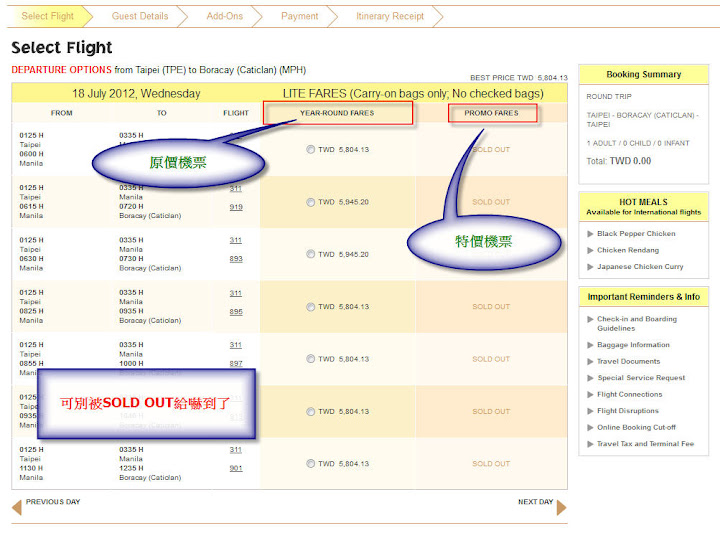Select TWD 5,945.20 fare for 0615 H flight

pos(311,202)
